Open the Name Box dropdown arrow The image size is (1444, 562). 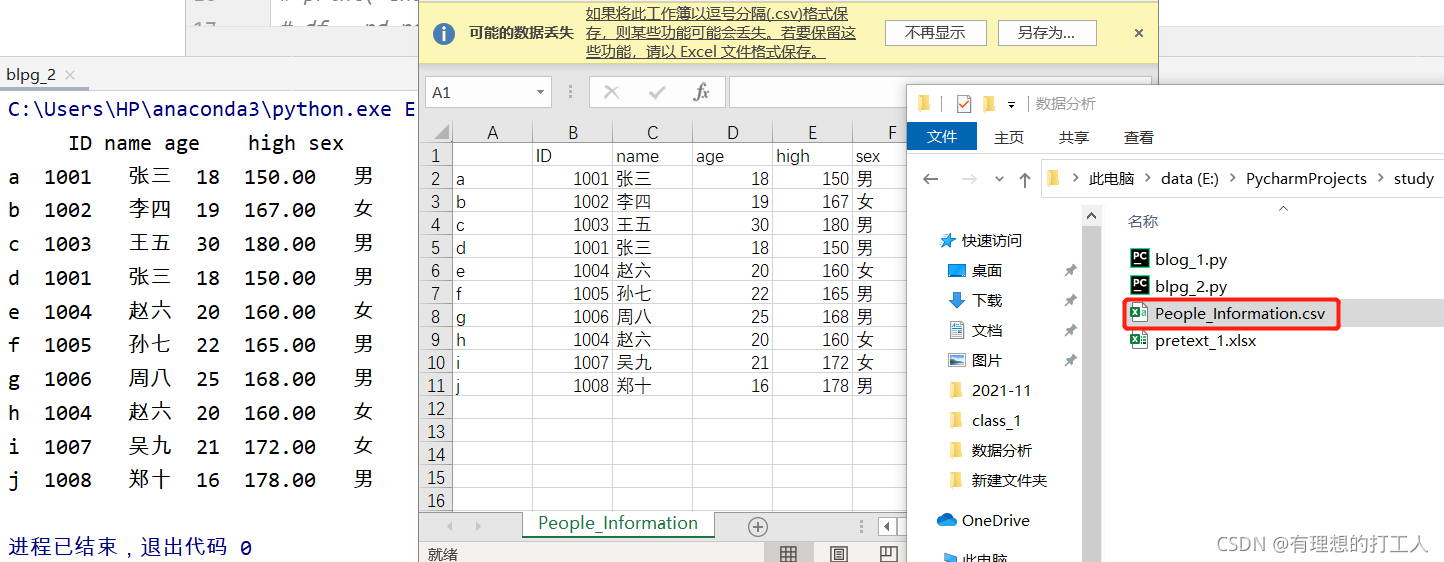(541, 92)
